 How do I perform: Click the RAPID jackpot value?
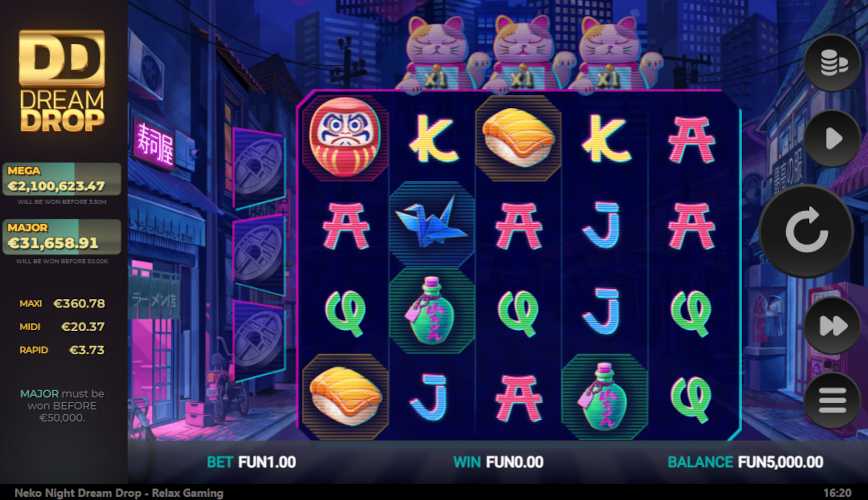tap(86, 350)
